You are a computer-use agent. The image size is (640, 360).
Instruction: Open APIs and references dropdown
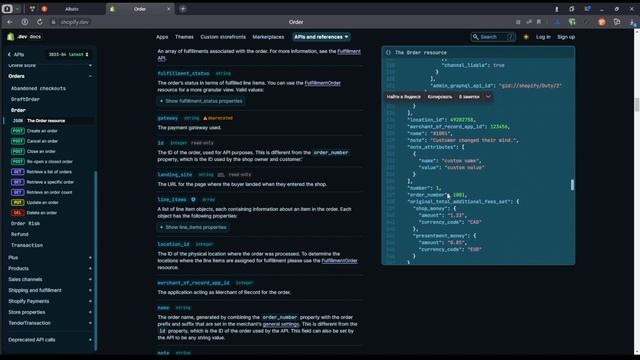(321, 37)
